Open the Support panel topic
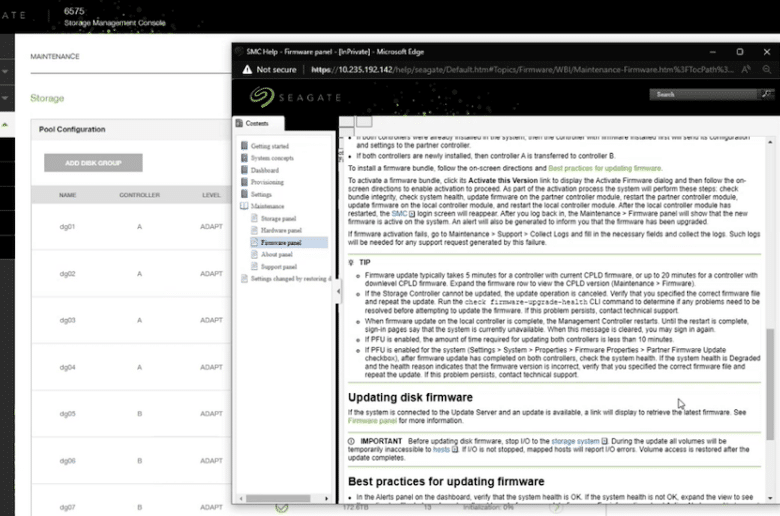The image size is (780, 516). [279, 267]
